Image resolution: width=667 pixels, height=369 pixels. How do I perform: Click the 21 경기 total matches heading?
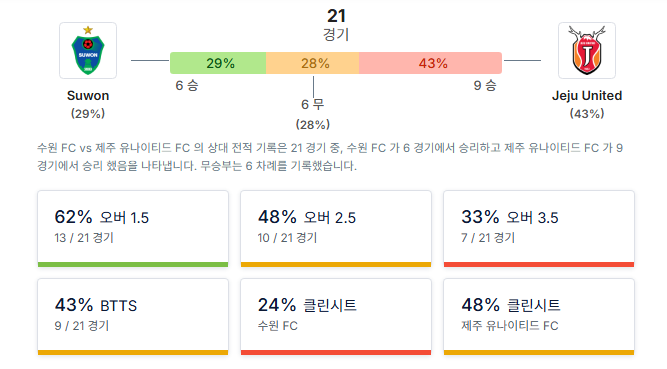point(336,25)
